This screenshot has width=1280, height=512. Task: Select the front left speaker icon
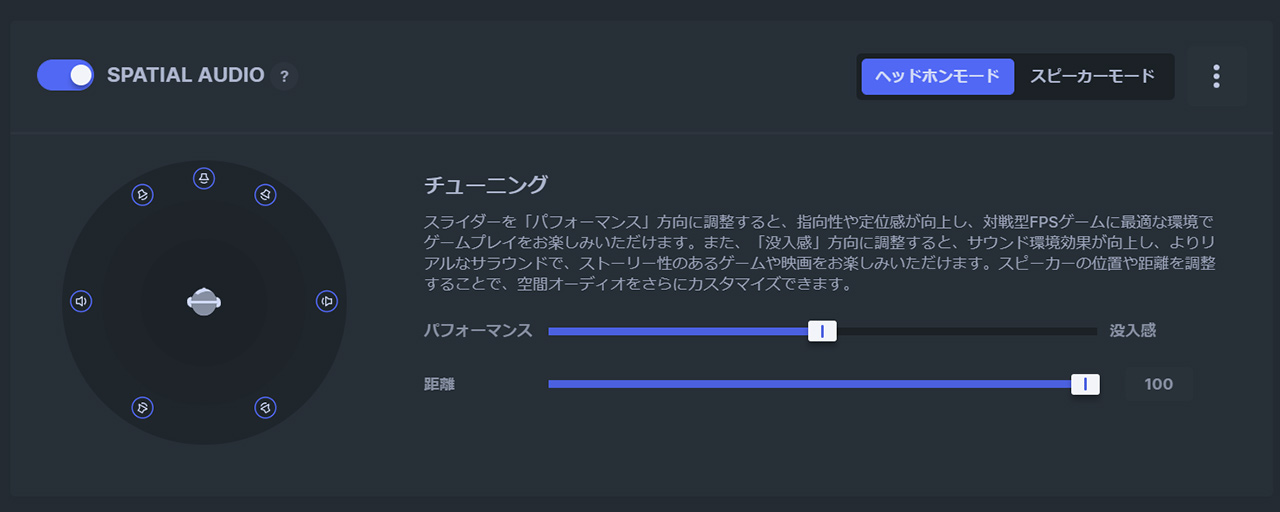coord(143,195)
